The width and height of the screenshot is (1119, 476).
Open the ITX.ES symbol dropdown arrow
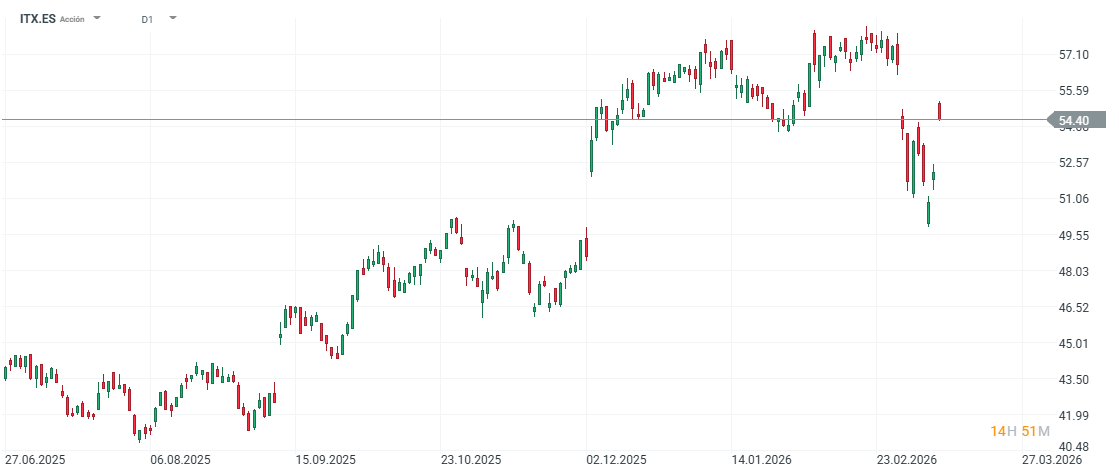pos(97,18)
